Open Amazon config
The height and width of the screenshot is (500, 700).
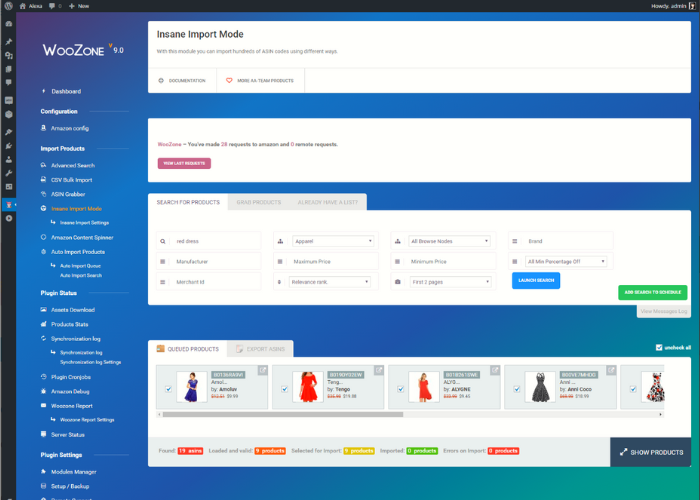tap(70, 128)
